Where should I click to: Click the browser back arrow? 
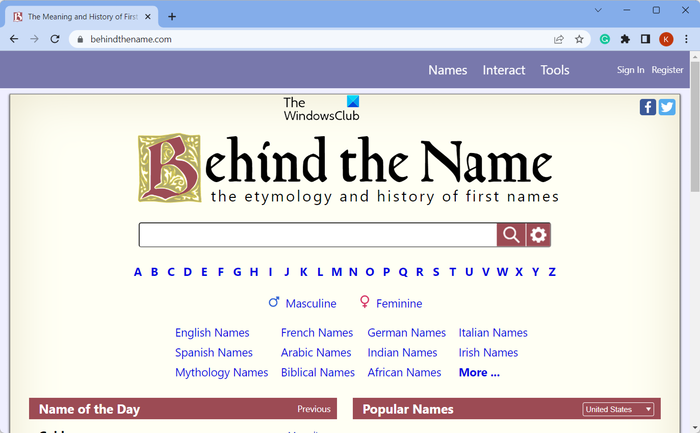[14, 39]
